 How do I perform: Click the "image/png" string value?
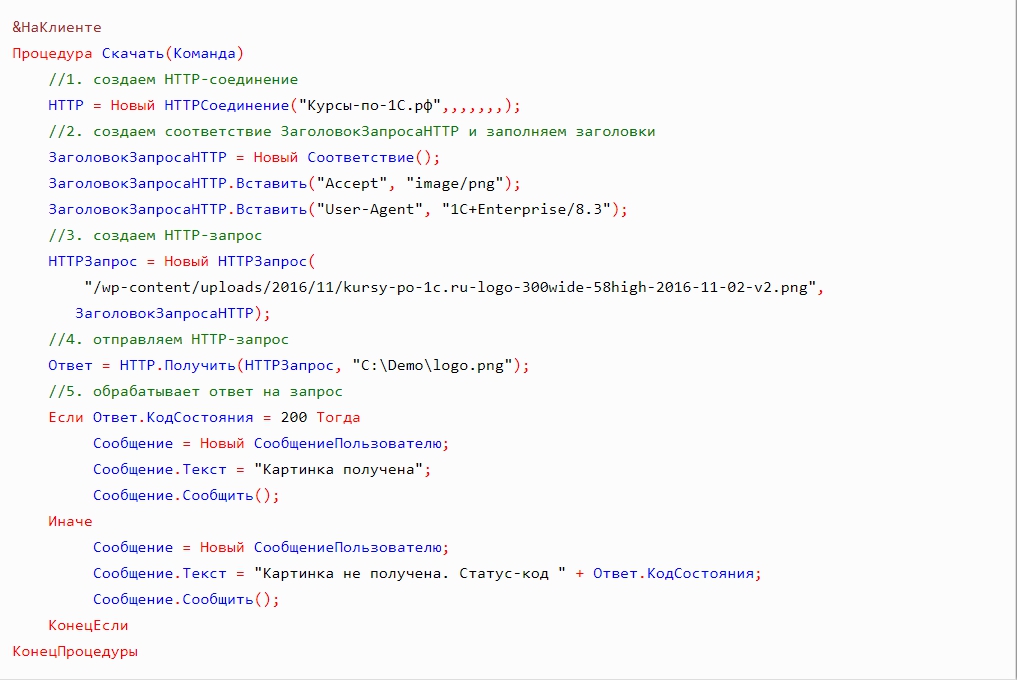(x=455, y=184)
